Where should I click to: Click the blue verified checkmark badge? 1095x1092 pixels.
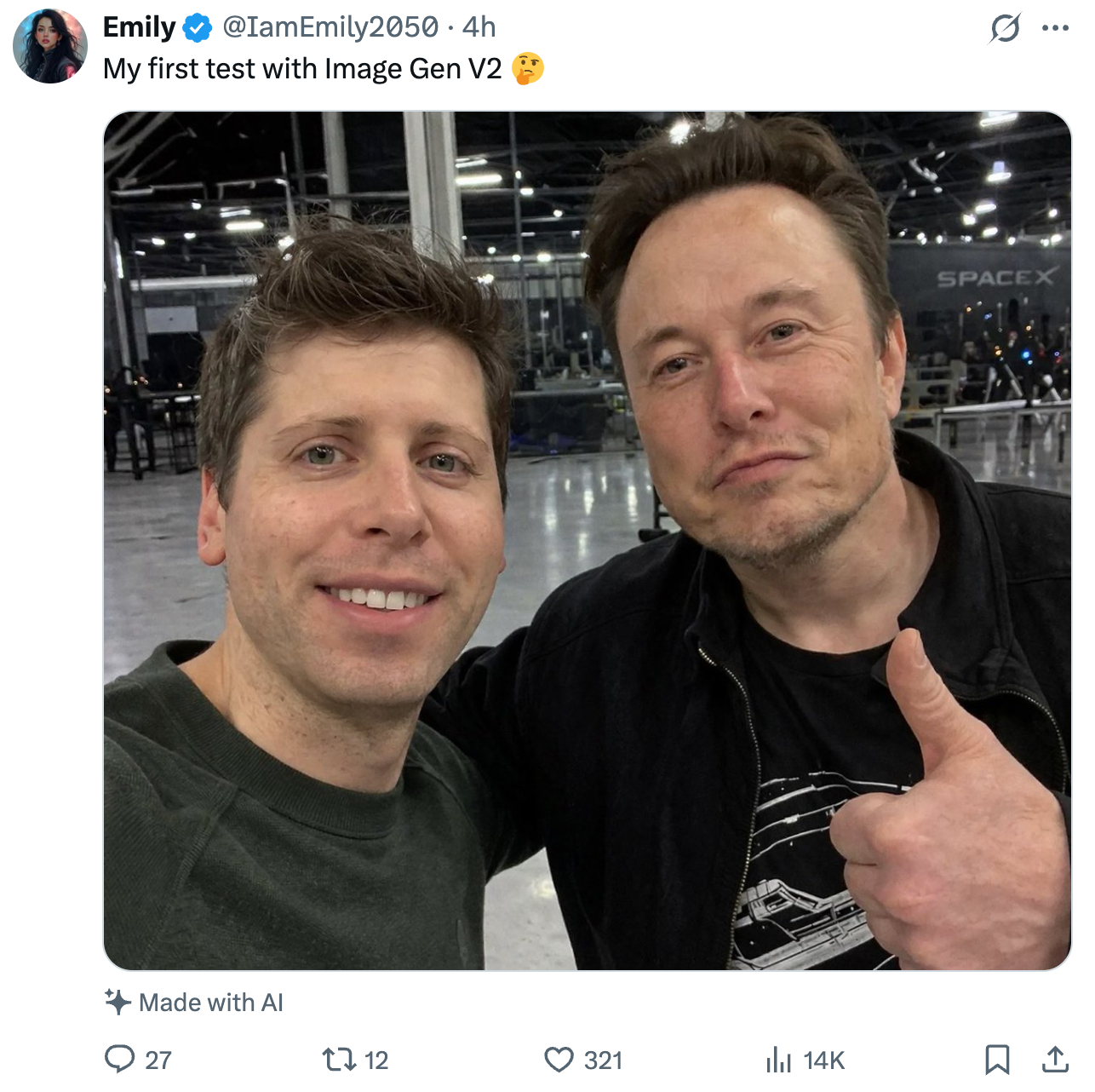pyautogui.click(x=198, y=28)
